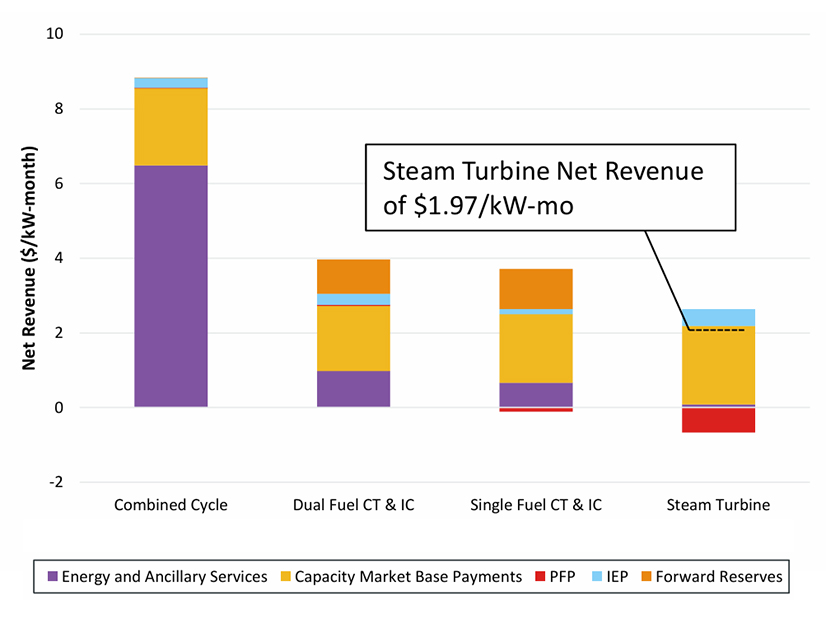Select the orange segment of the Single Fuel bar

click(x=536, y=288)
